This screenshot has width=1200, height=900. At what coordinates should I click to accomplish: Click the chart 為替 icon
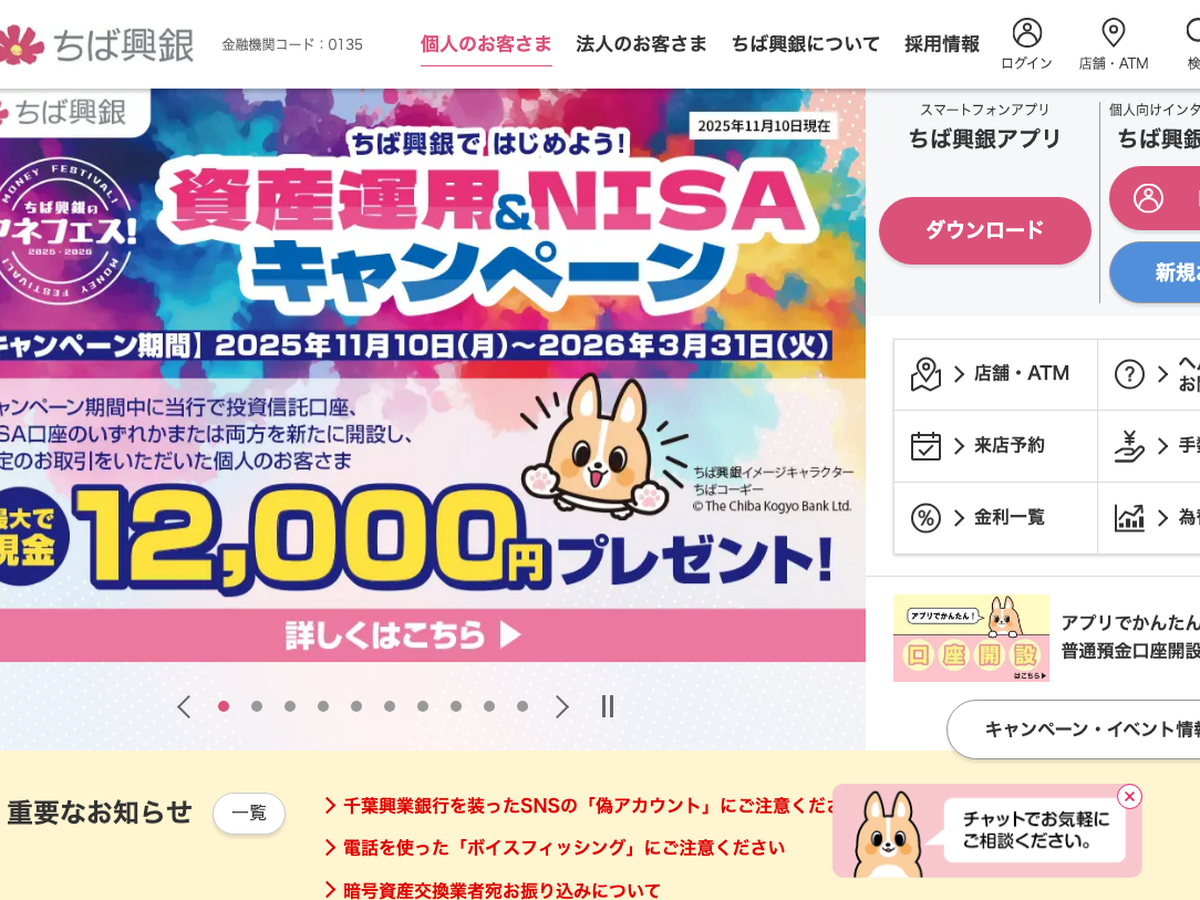(x=1129, y=518)
